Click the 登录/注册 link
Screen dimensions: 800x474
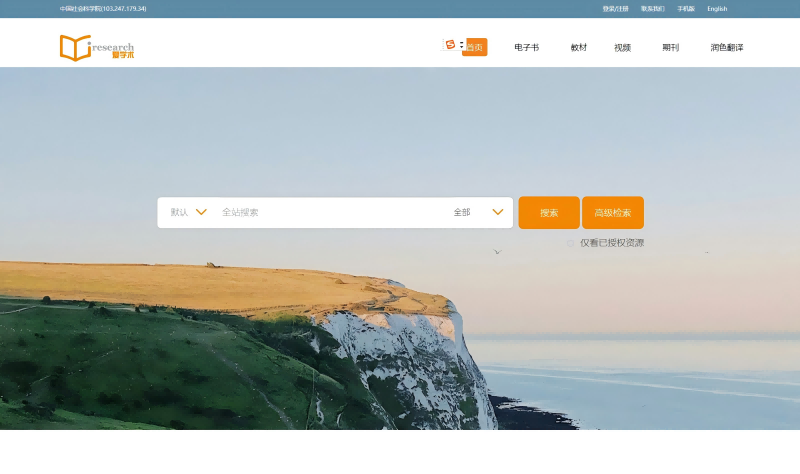pyautogui.click(x=616, y=9)
